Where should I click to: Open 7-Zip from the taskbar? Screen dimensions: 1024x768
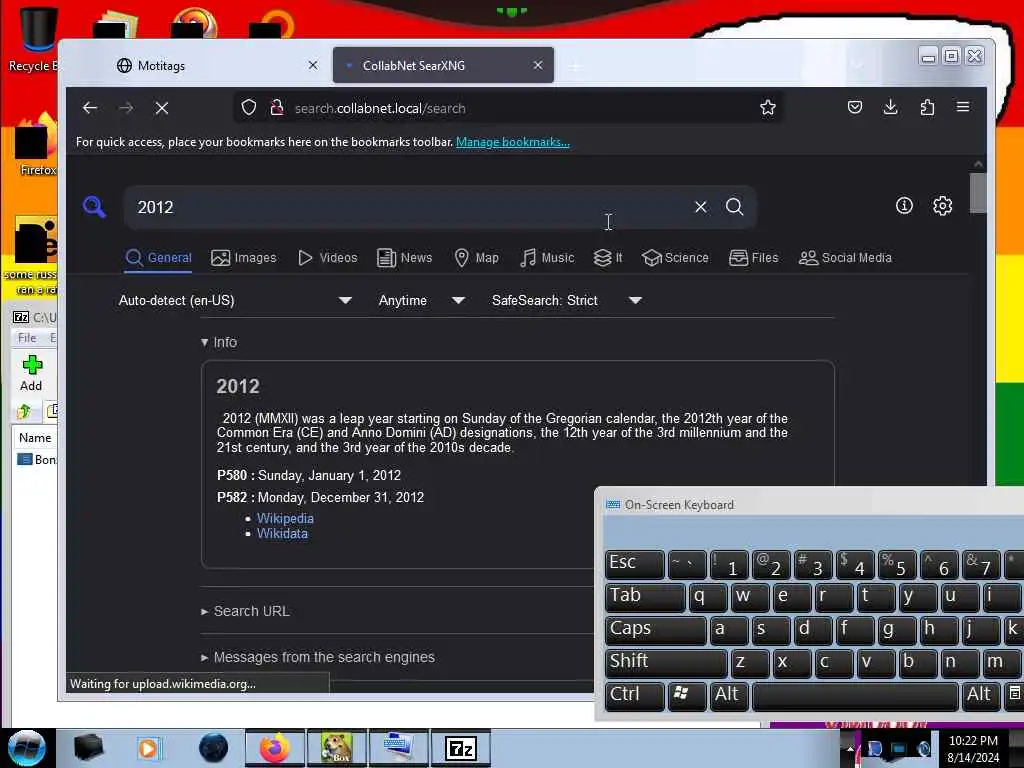[460, 748]
